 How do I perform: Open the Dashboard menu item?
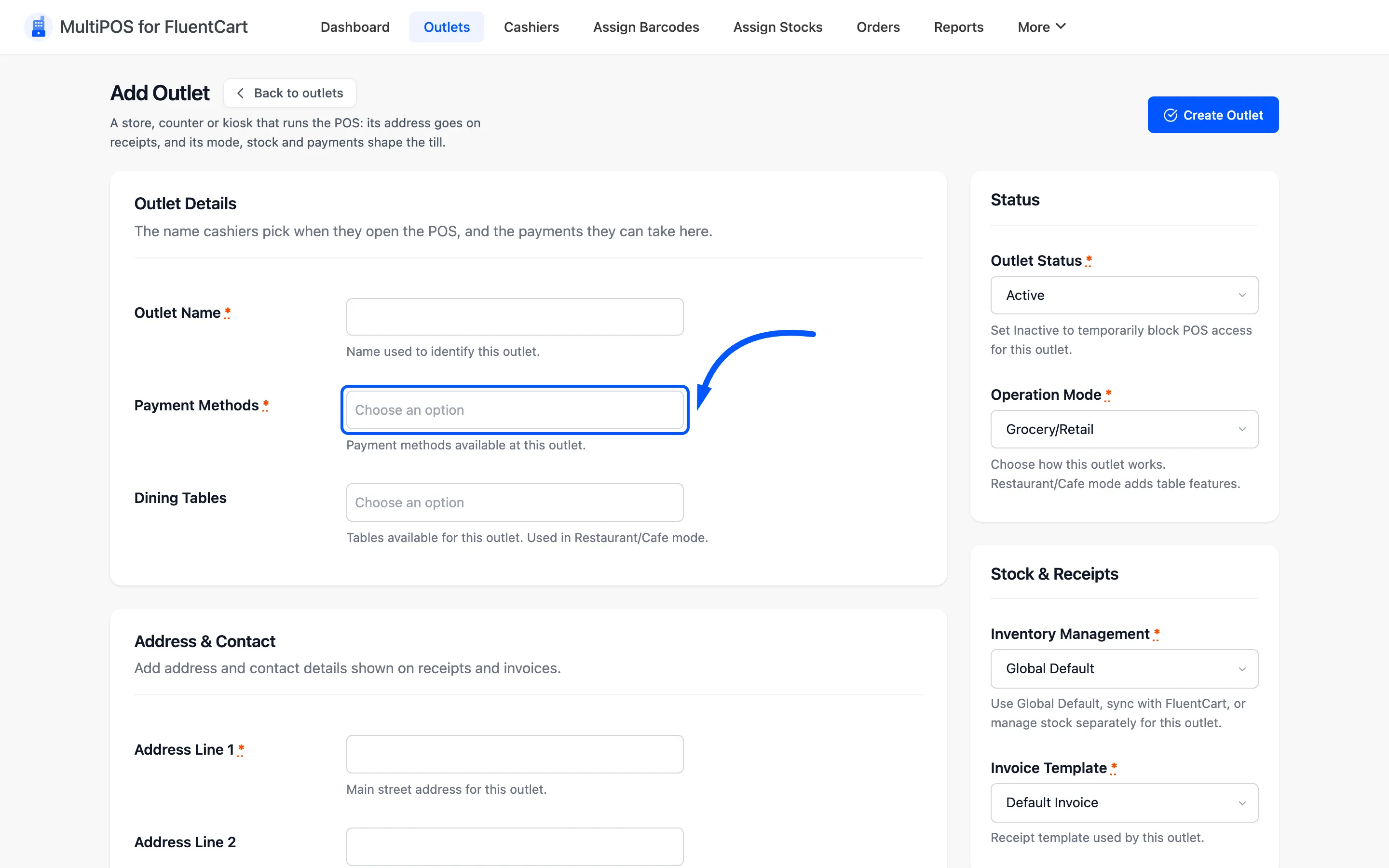pos(354,27)
